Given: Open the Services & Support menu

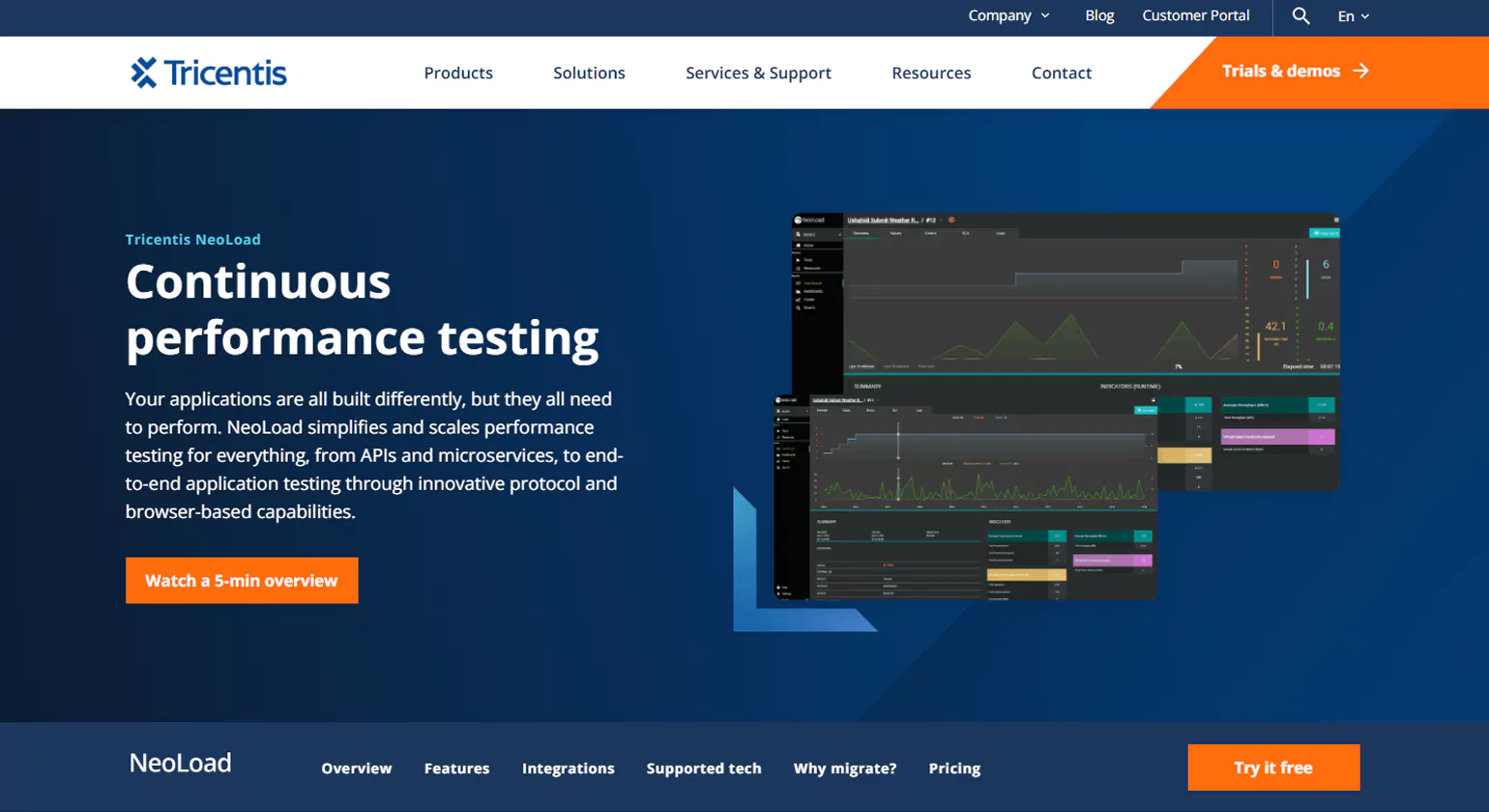Looking at the screenshot, I should point(758,72).
